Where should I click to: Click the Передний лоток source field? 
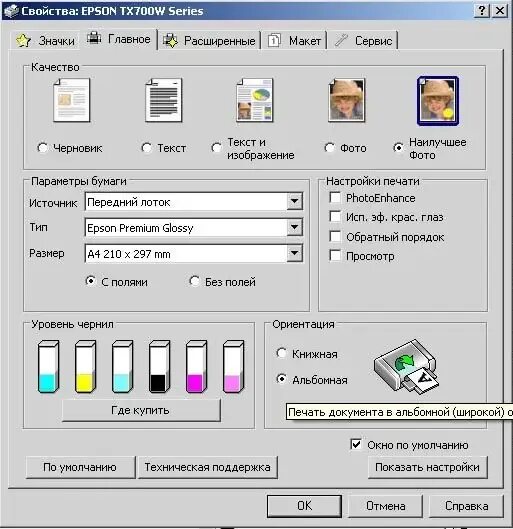194,202
